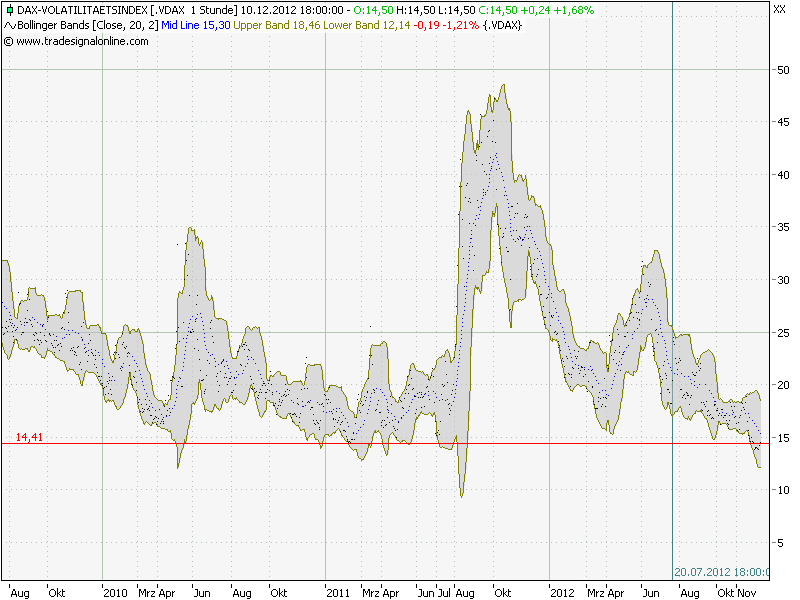The image size is (800, 600).
Task: Click the Mid Line 15,30 legend entry
Action: point(196,26)
